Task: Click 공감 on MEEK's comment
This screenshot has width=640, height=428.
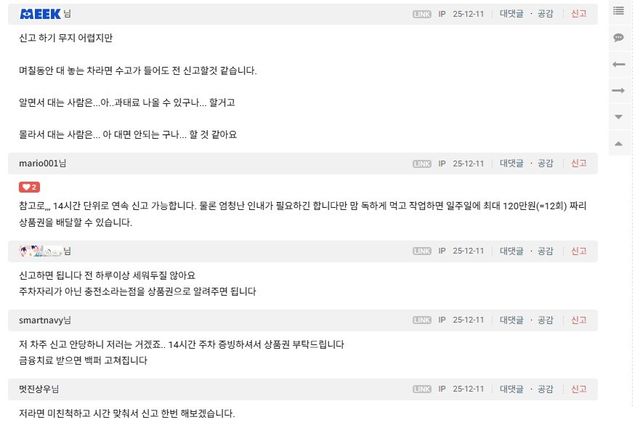Action: point(545,13)
